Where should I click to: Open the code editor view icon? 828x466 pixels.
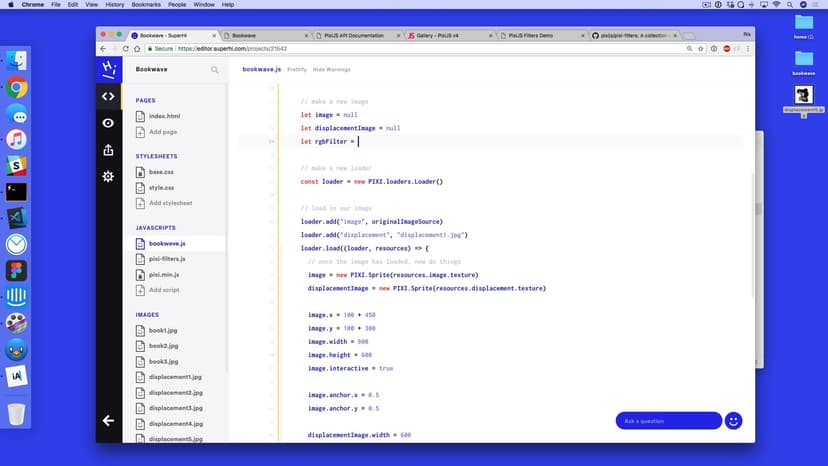pyautogui.click(x=108, y=97)
